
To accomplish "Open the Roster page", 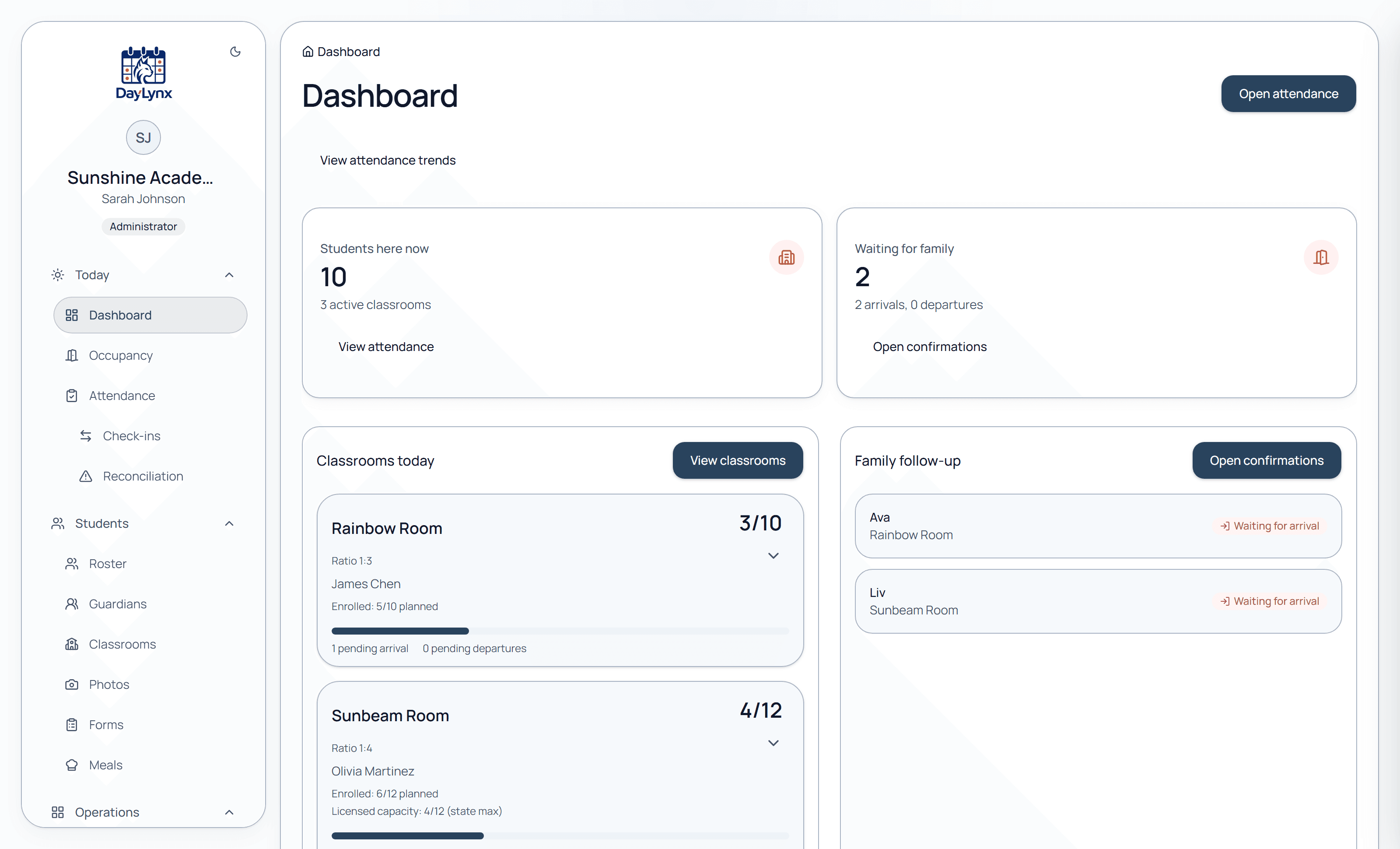I will (x=150, y=564).
